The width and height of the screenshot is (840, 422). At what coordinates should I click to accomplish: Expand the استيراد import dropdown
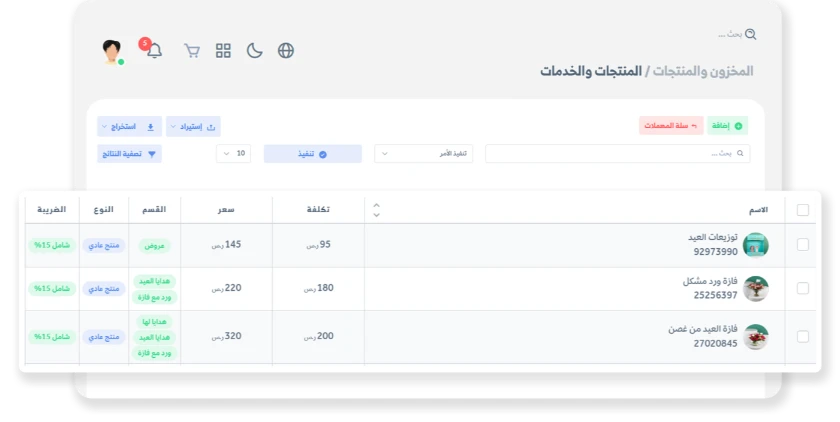193,127
